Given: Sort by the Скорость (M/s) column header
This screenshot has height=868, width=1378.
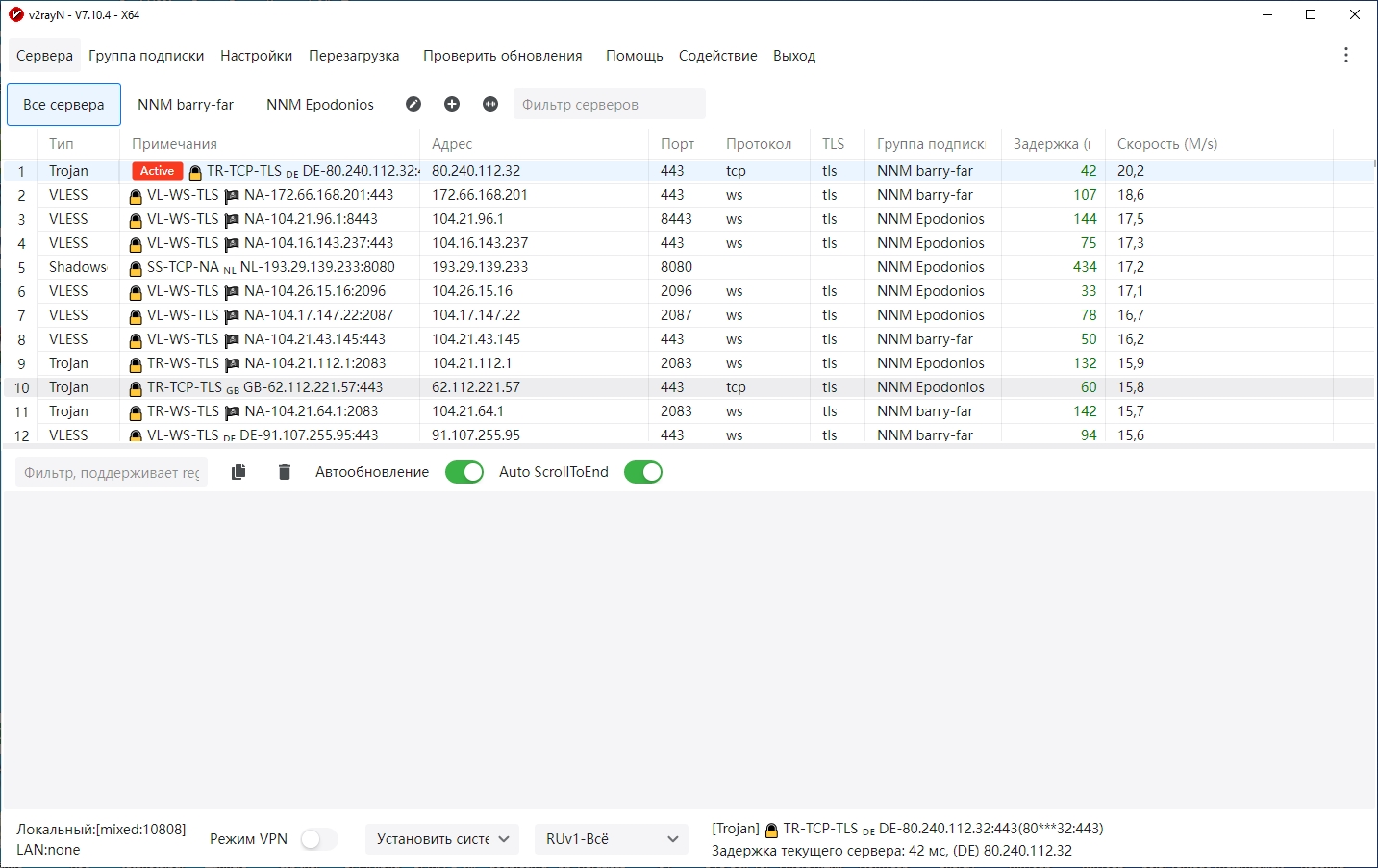Looking at the screenshot, I should coord(1218,144).
